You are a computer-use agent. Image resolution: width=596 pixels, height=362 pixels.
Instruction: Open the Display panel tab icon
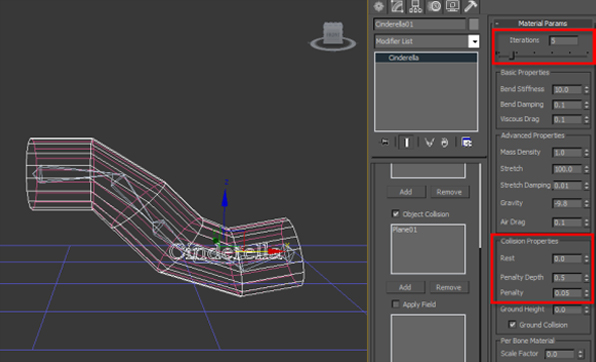click(452, 6)
